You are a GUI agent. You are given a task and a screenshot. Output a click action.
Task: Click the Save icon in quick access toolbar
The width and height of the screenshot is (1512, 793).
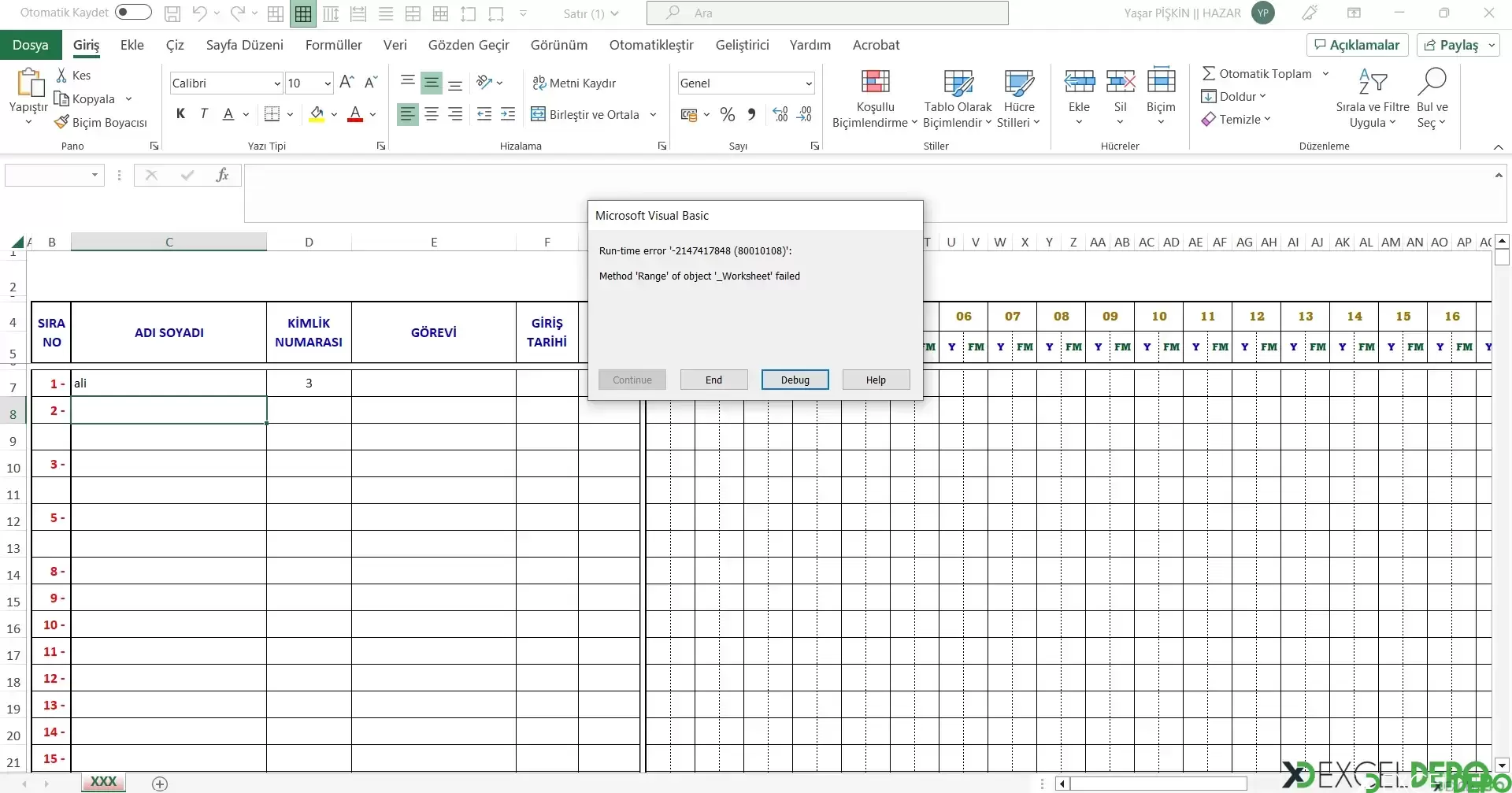pos(172,13)
